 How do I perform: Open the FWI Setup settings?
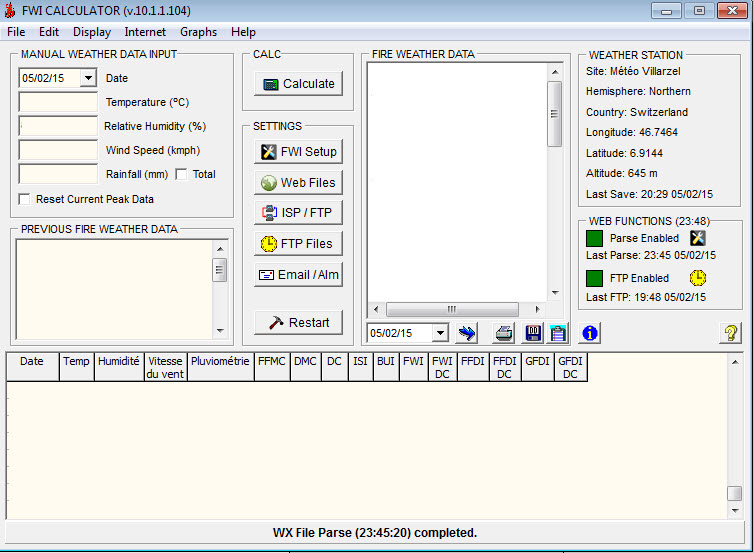point(298,152)
